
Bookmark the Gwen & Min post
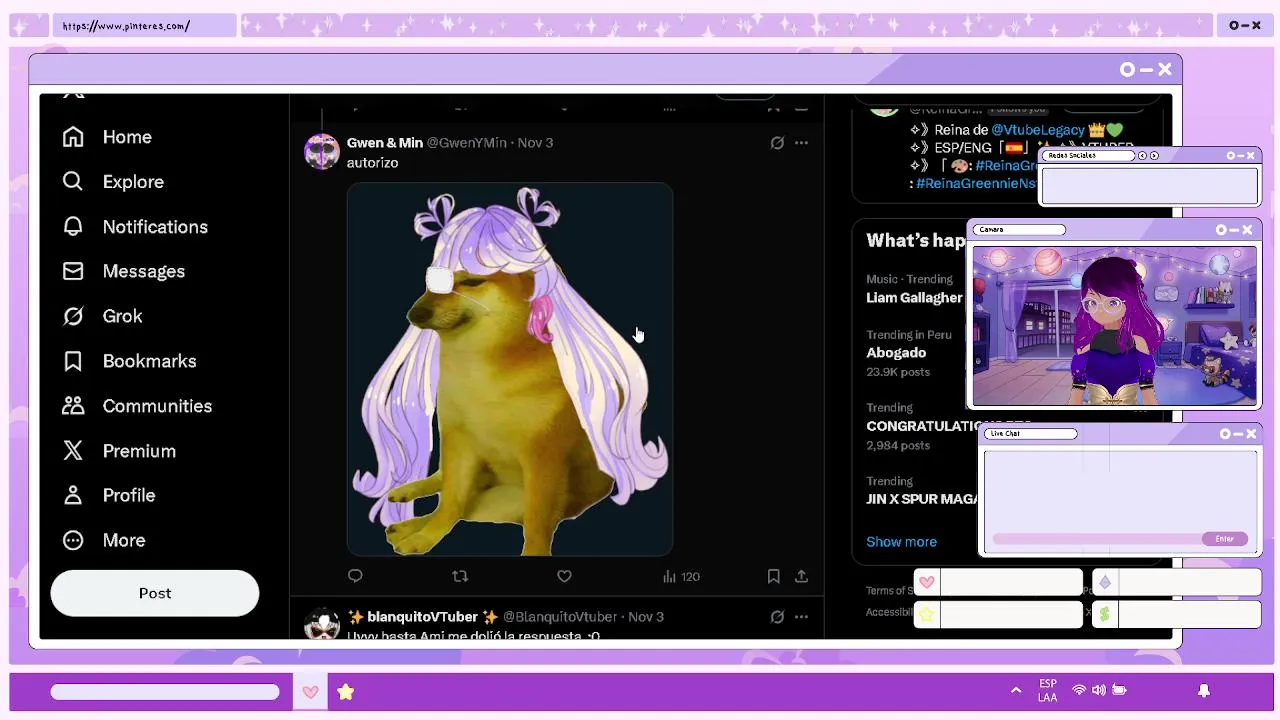(x=773, y=576)
